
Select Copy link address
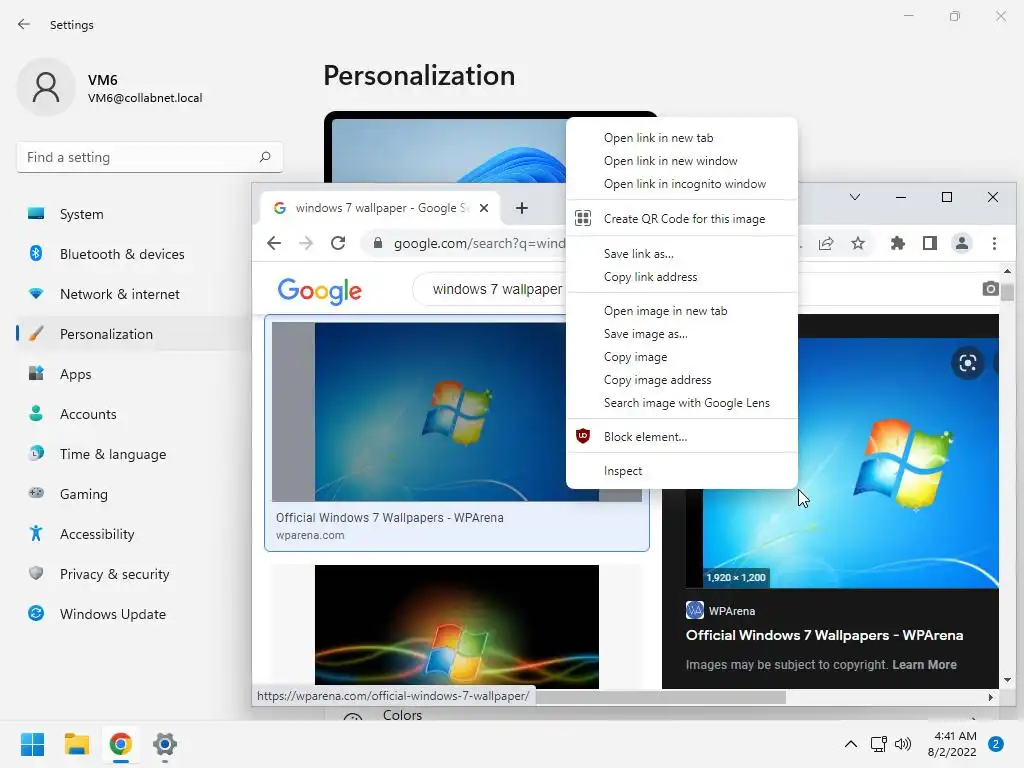(x=682, y=277)
